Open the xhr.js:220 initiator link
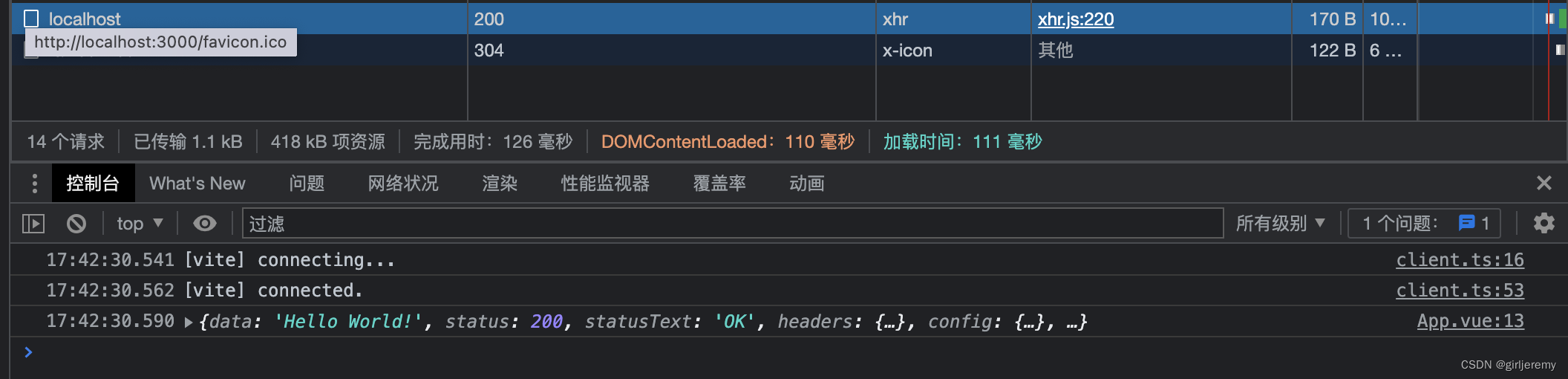This screenshot has height=379, width=1568. point(1076,19)
